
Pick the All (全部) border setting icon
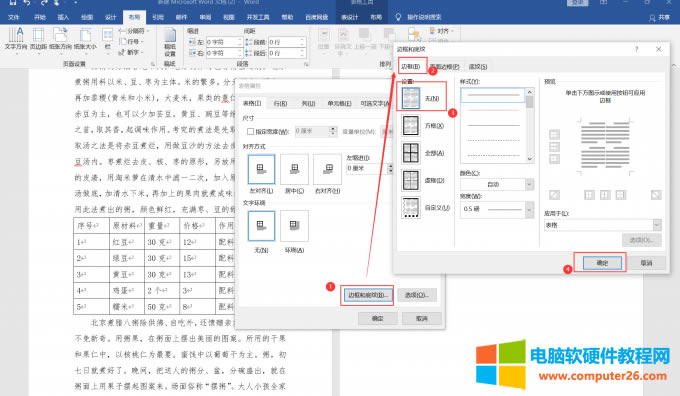point(411,153)
